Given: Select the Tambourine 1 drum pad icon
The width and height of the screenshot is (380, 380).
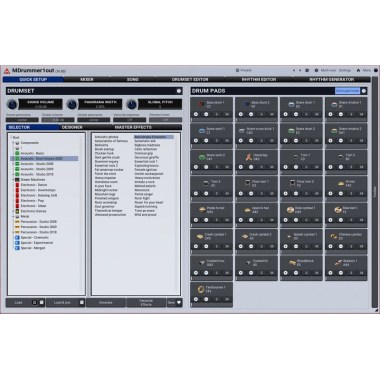Looking at the screenshot, I should coord(201,289).
